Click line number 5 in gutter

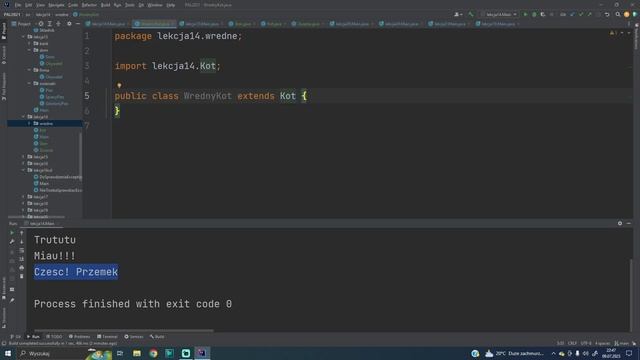tap(87, 96)
